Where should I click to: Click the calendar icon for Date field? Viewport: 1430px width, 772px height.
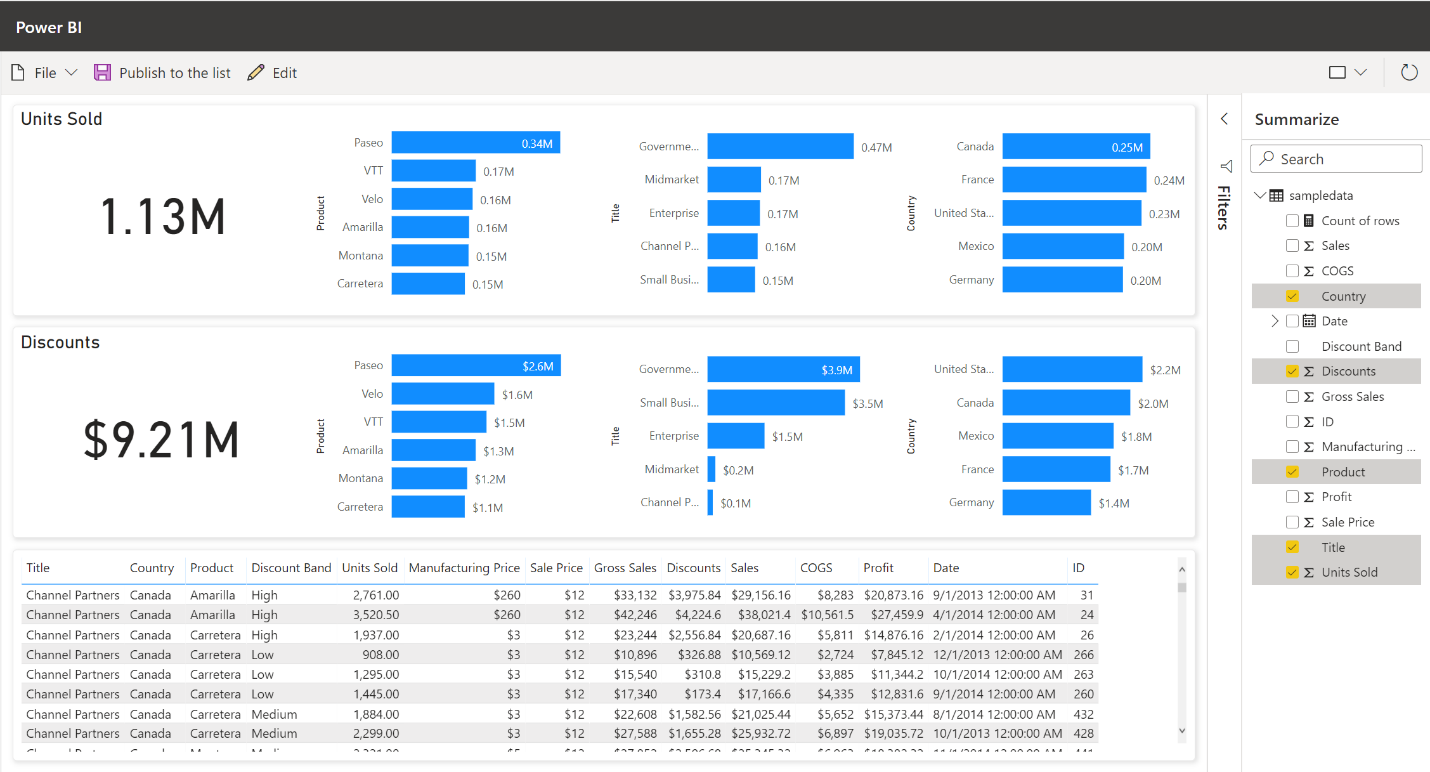tap(1308, 321)
